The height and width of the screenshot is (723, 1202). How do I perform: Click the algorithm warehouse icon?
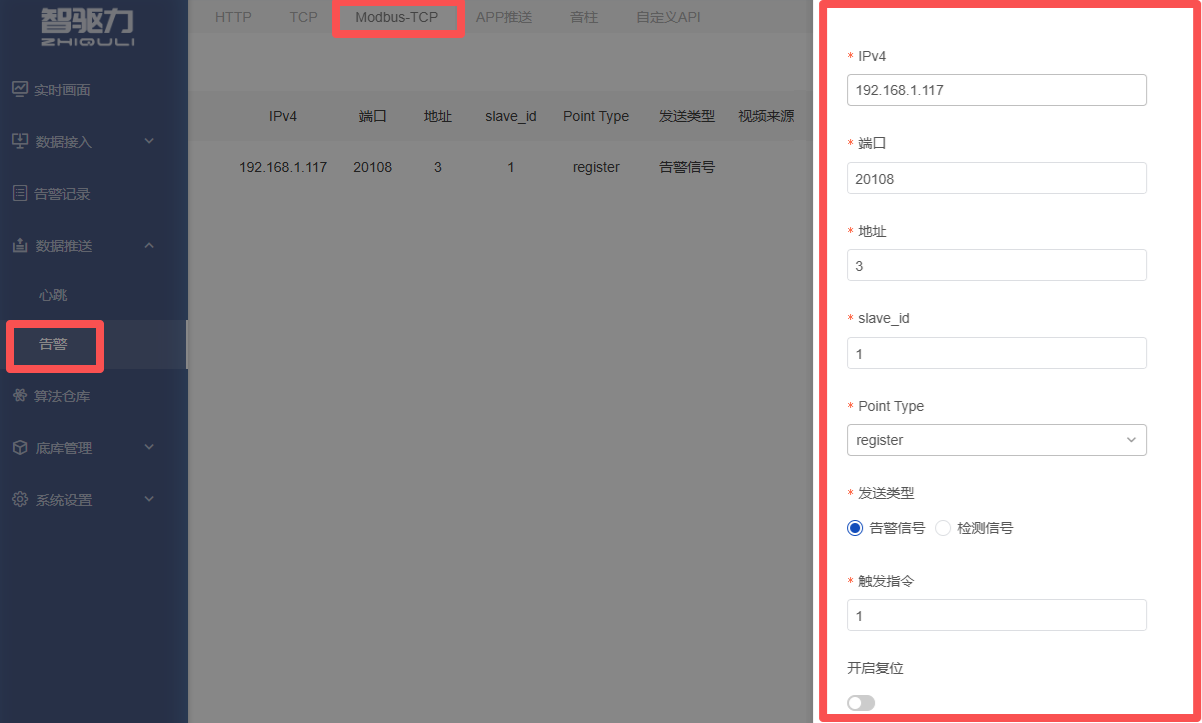tap(20, 396)
